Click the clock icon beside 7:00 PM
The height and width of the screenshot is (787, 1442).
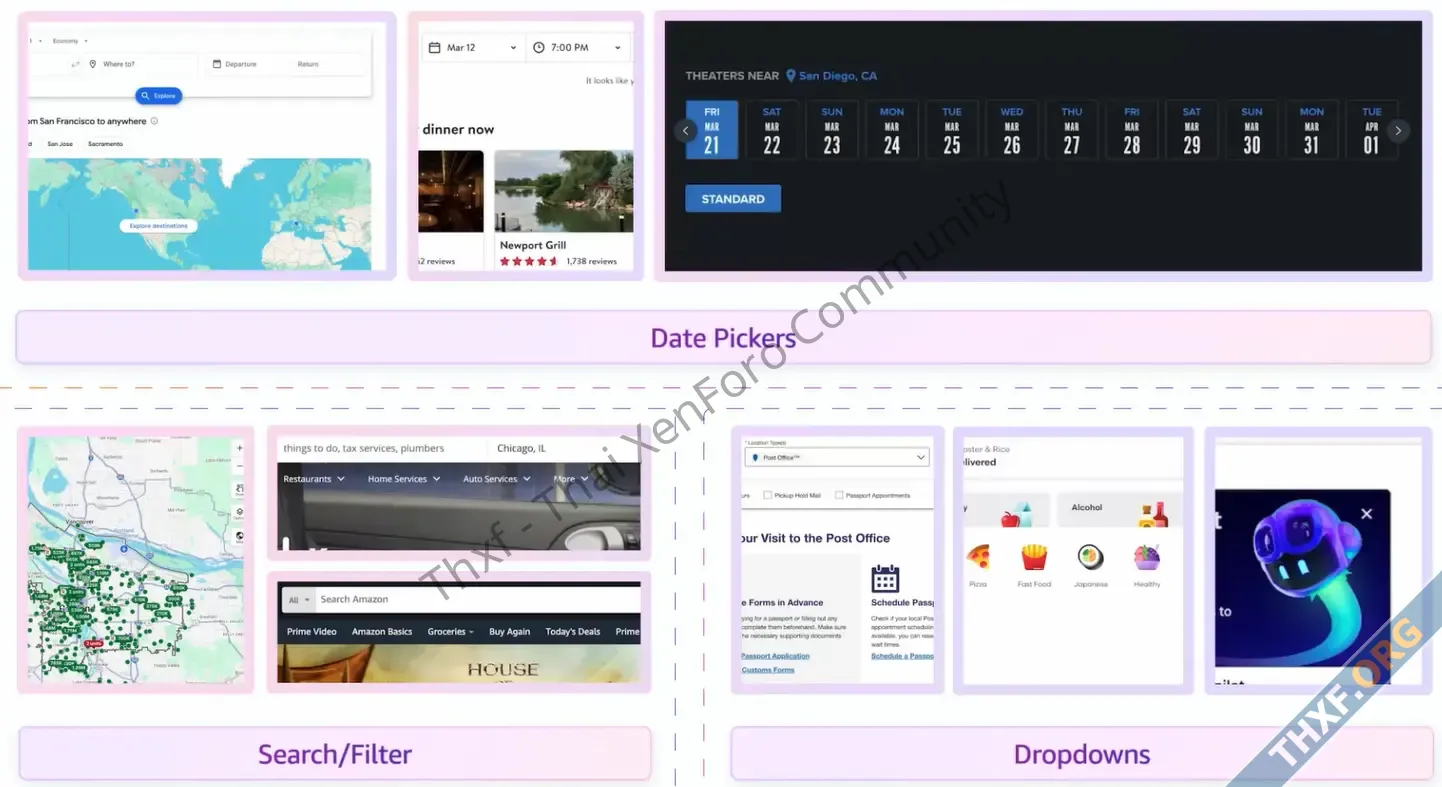tap(539, 47)
